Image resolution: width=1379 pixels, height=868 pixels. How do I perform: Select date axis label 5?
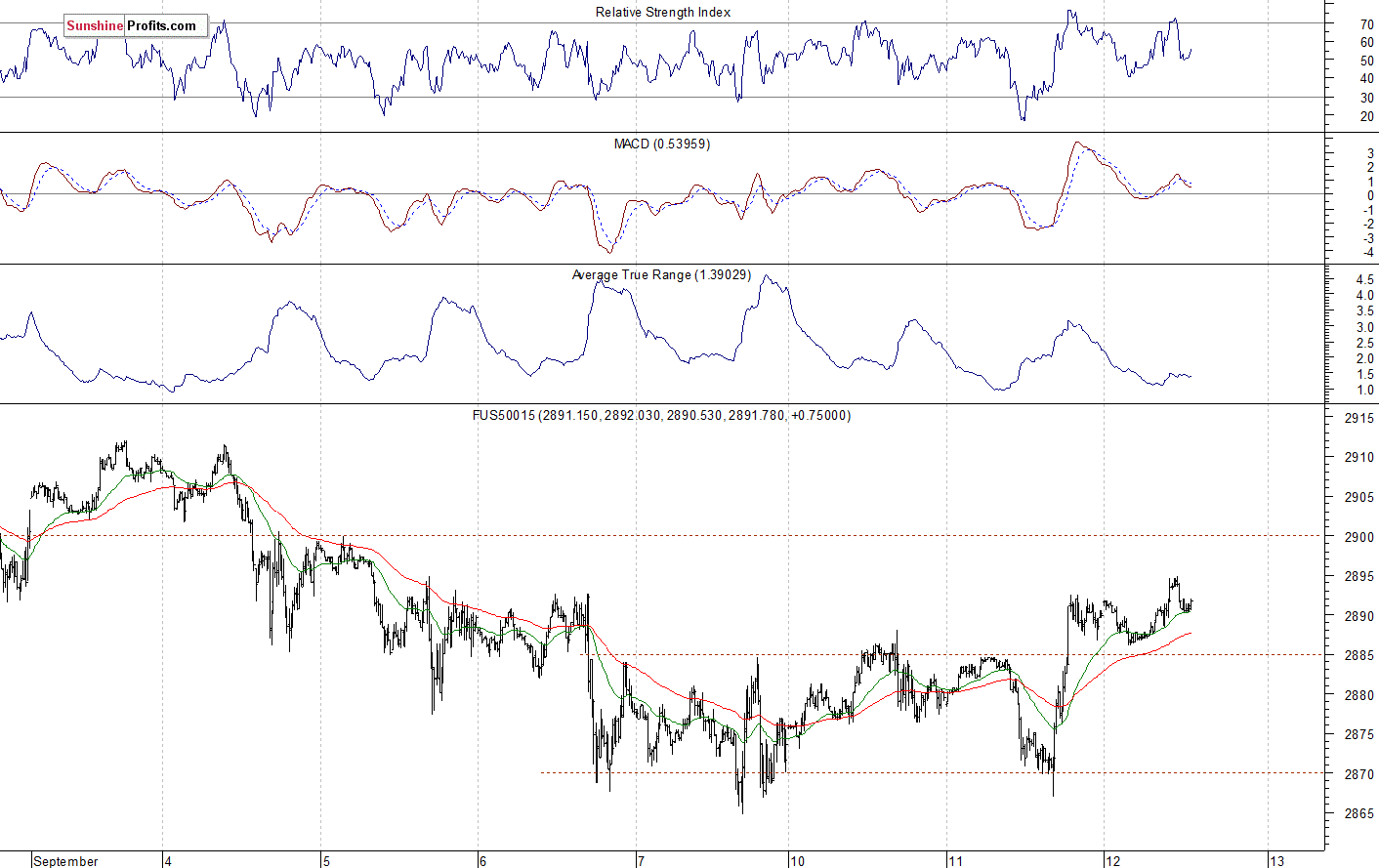[x=326, y=861]
